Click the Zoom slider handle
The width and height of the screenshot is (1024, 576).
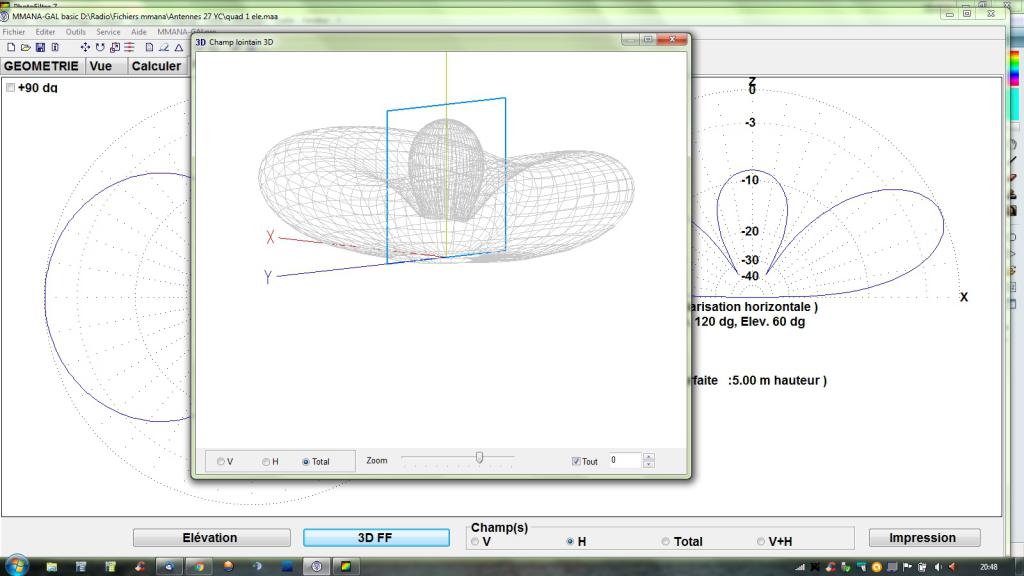(x=479, y=458)
